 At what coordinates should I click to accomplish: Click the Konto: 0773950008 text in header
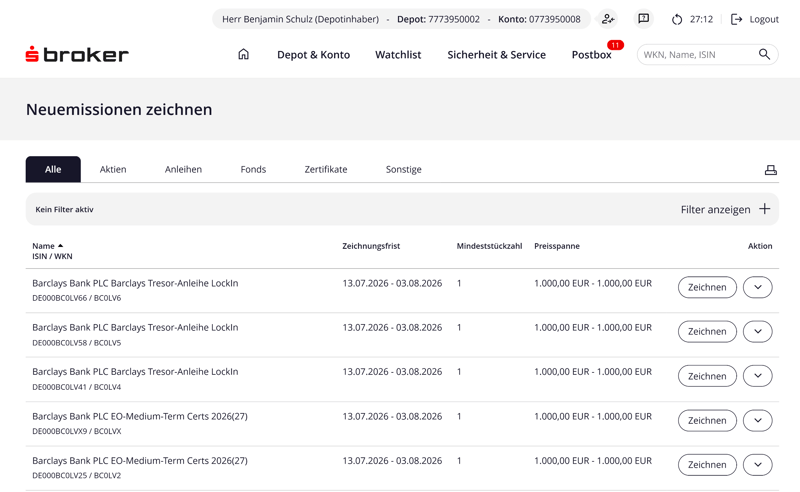point(539,19)
